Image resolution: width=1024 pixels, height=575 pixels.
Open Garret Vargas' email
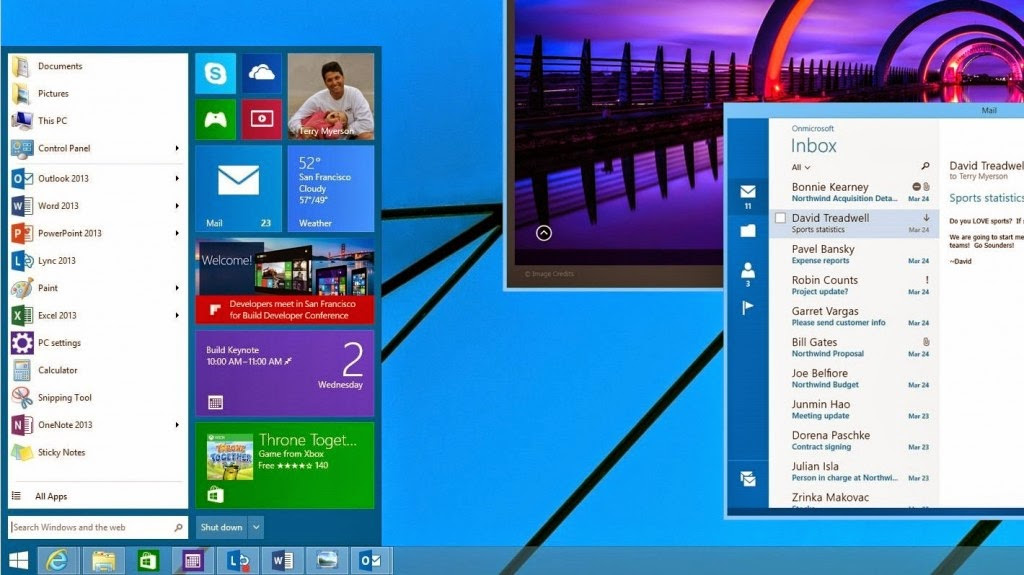[x=854, y=316]
